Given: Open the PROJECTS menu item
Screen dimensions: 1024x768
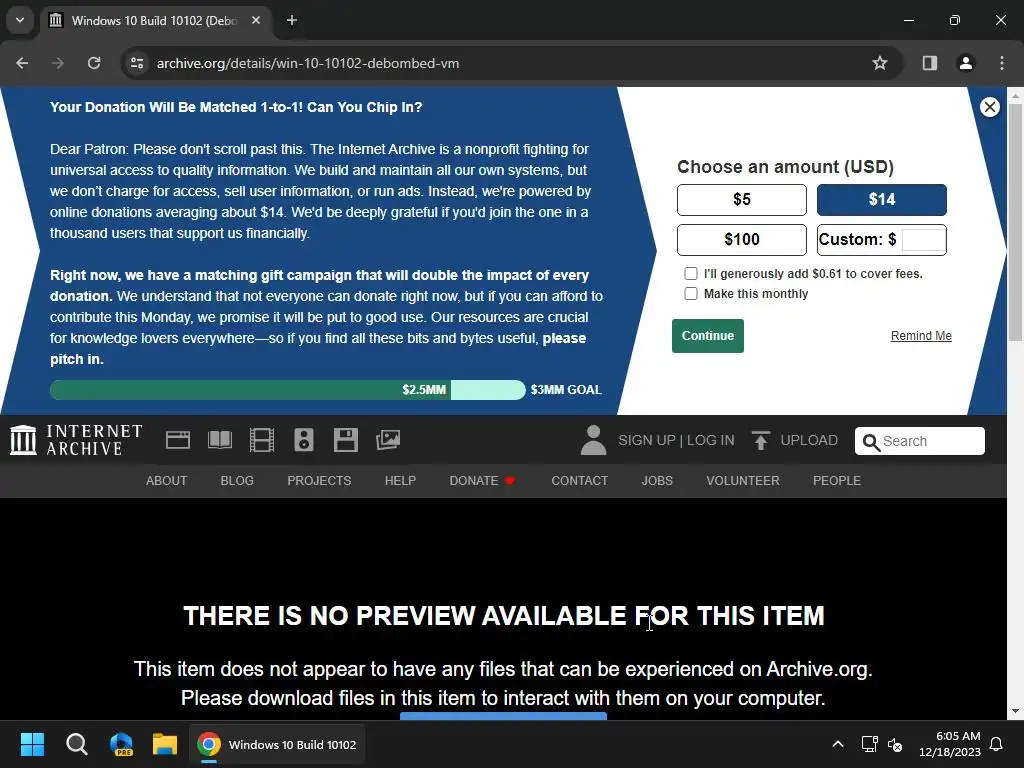Looking at the screenshot, I should click(319, 481).
